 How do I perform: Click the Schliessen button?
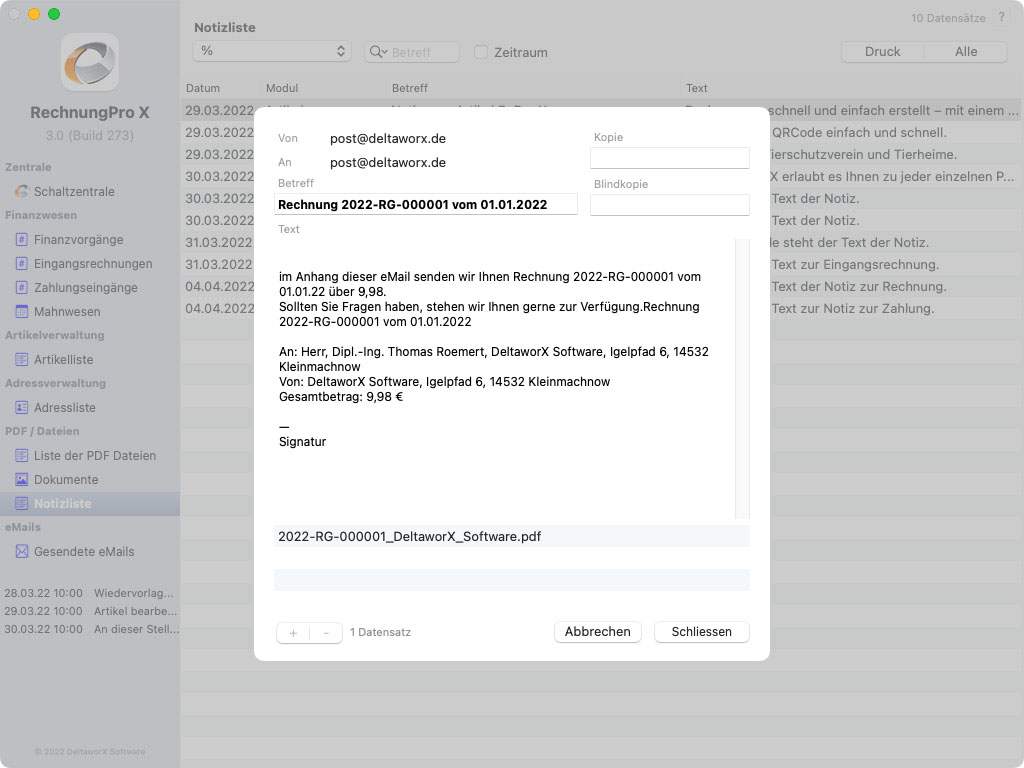tap(701, 632)
